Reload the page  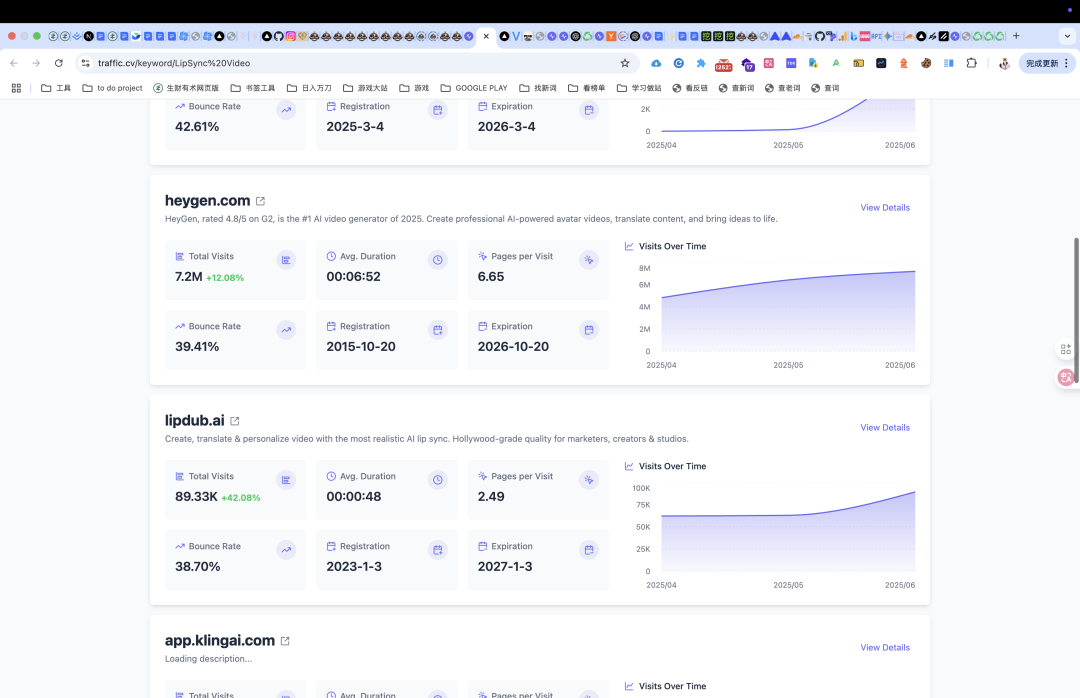coord(59,63)
